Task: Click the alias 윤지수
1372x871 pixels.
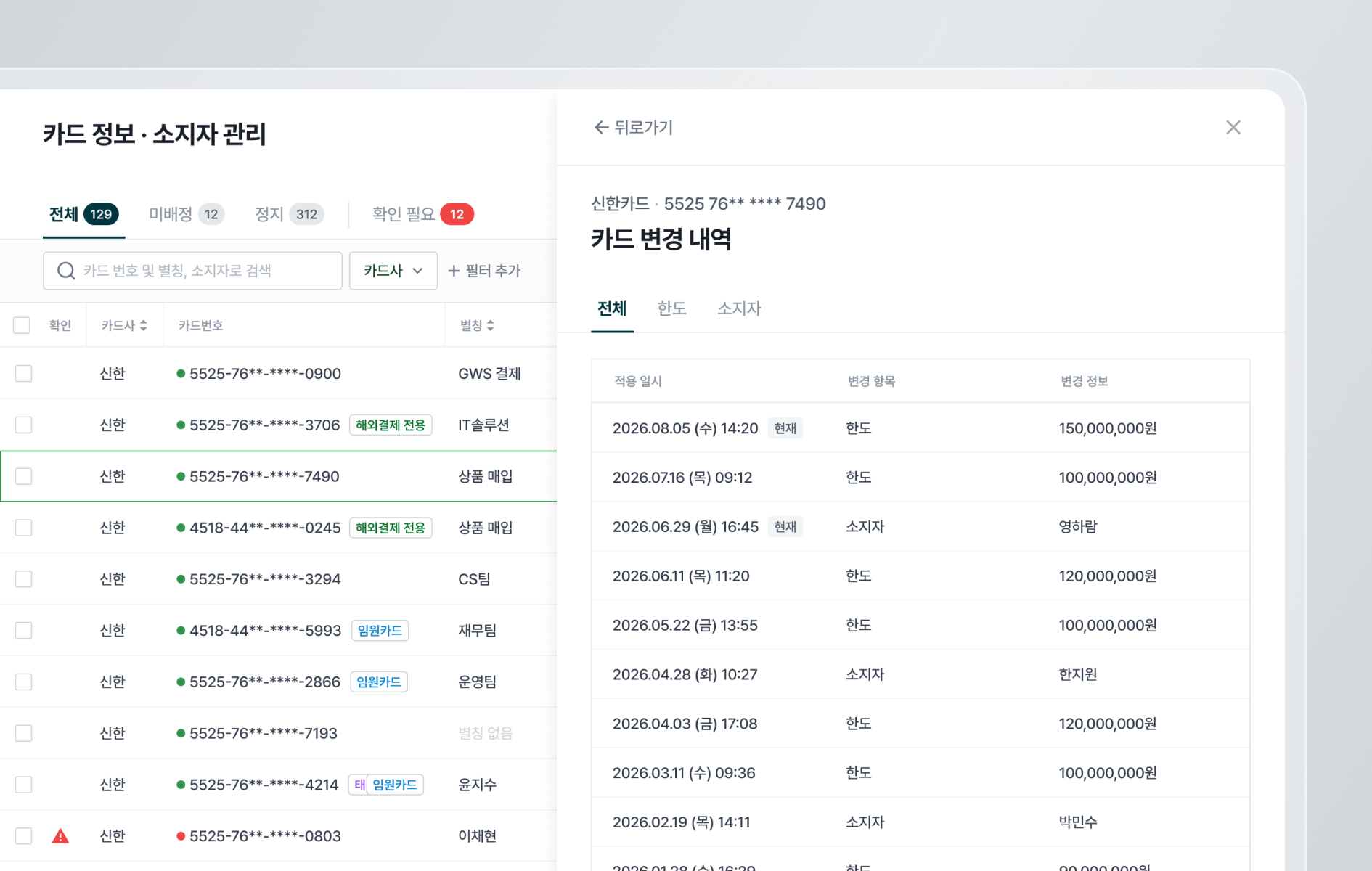Action: (477, 785)
